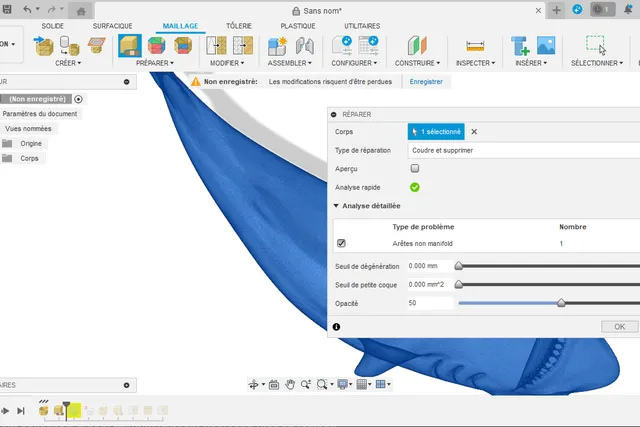
Task: Activate the (Non enregistré) component radio button
Action: click(x=78, y=99)
